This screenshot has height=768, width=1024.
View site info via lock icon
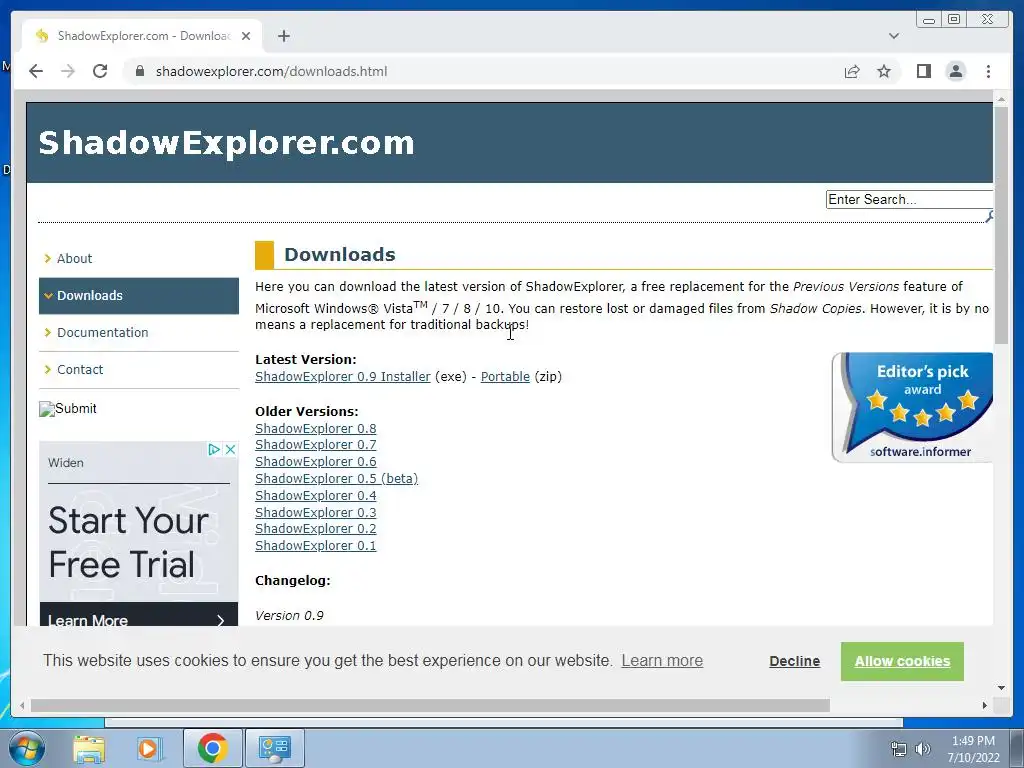click(140, 71)
